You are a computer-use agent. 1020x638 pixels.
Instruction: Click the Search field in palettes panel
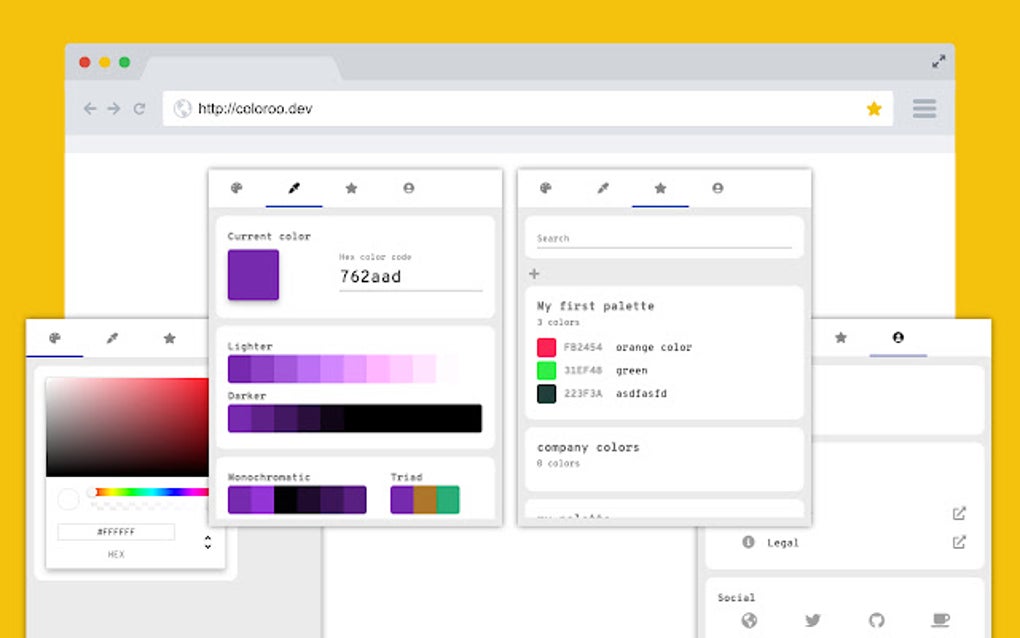[x=663, y=236]
